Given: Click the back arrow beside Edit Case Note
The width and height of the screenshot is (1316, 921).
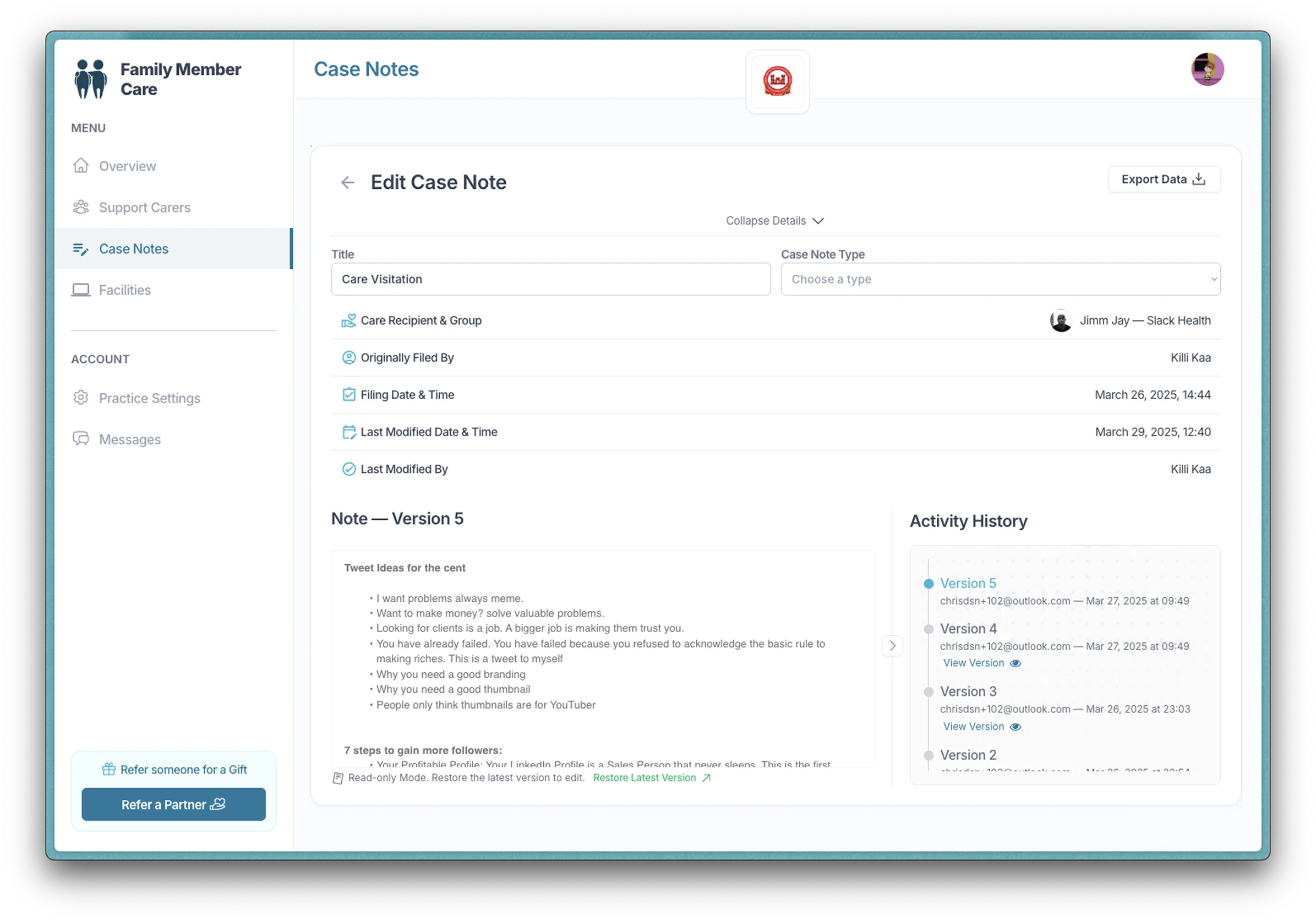Looking at the screenshot, I should tap(348, 182).
